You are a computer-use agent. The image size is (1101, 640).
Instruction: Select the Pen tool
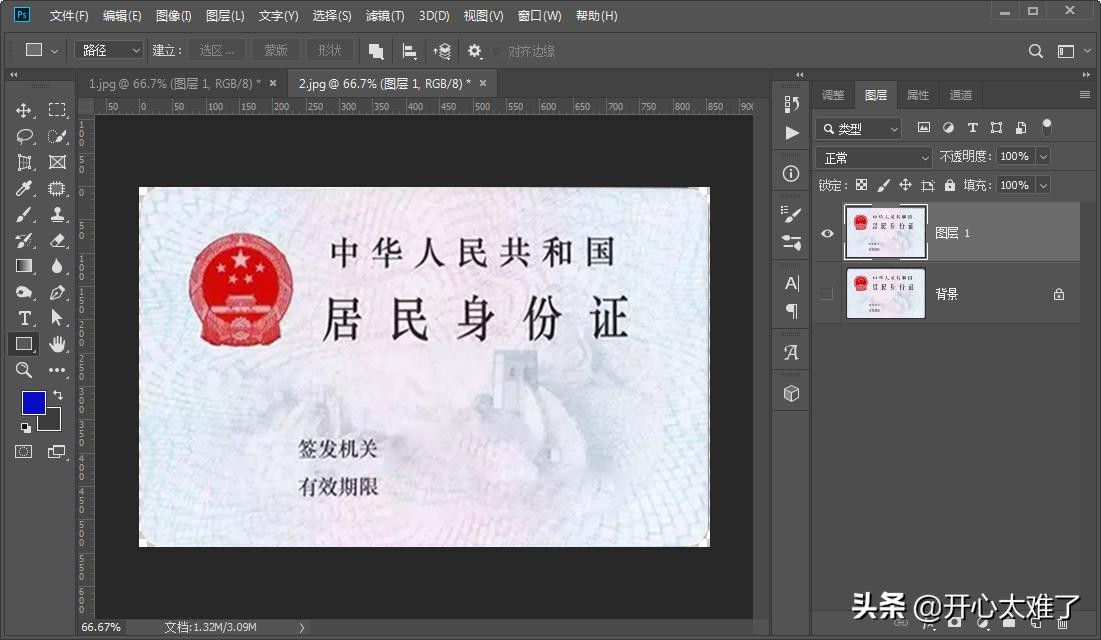(57, 292)
